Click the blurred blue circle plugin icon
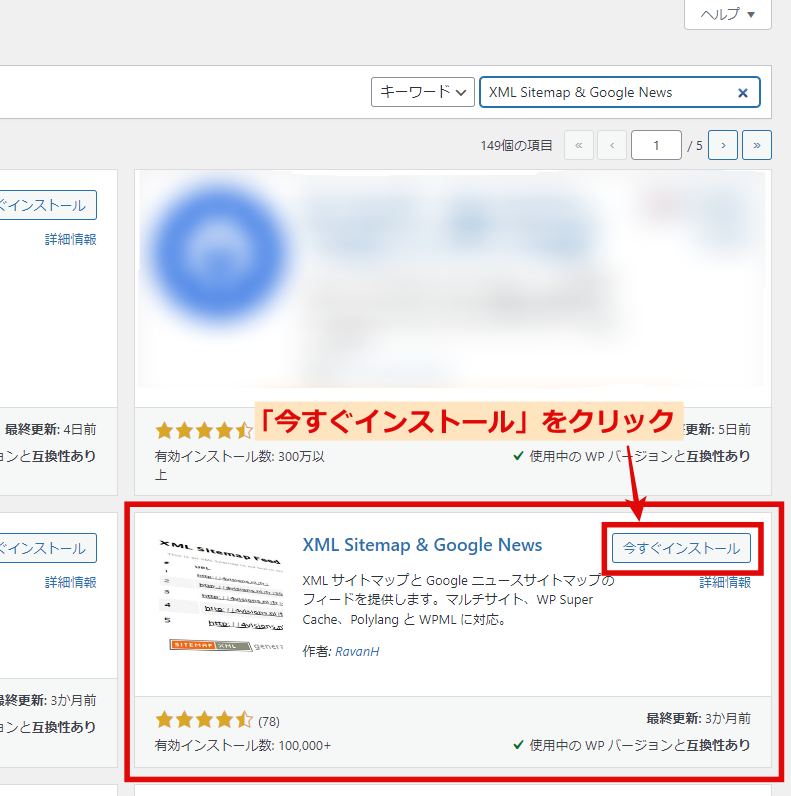Image resolution: width=791 pixels, height=796 pixels. (220, 253)
